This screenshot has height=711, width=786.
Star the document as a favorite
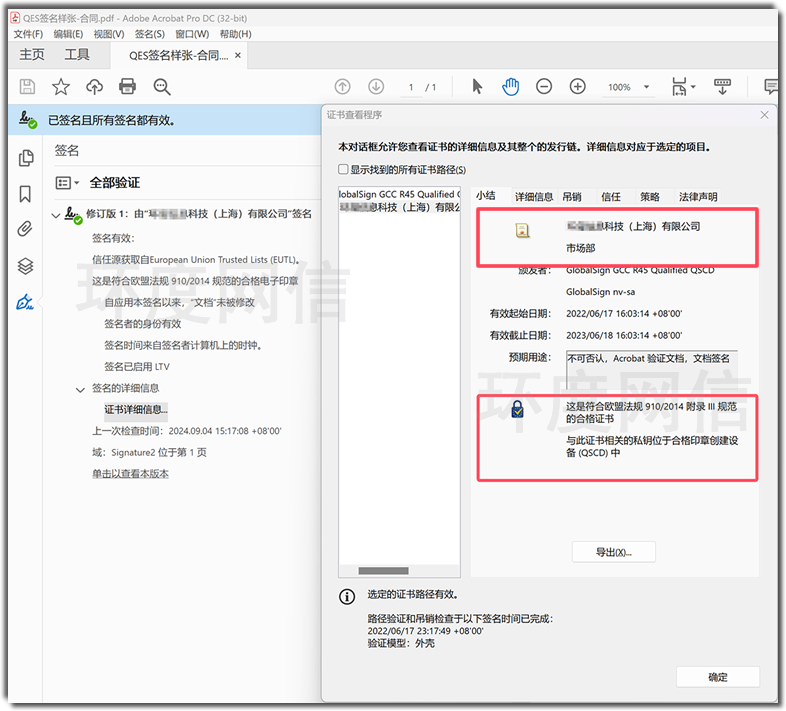(x=61, y=87)
